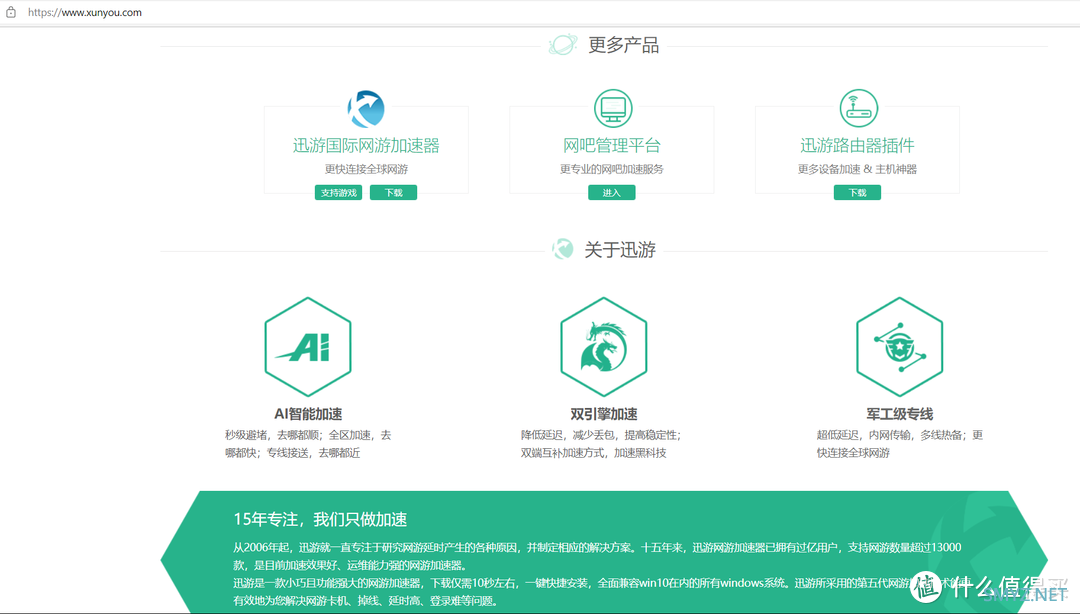
Task: Click the 更多产品 section heading
Action: click(x=623, y=45)
